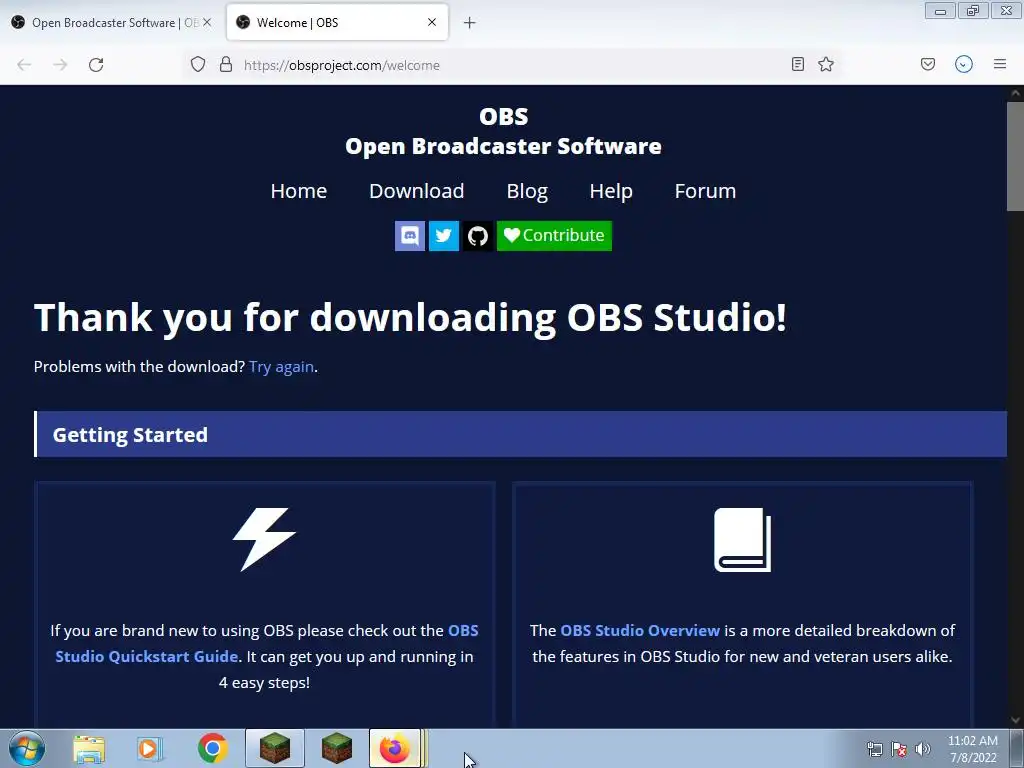Viewport: 1024px width, 768px height.
Task: Open the Firefox hamburger menu
Action: [1000, 64]
